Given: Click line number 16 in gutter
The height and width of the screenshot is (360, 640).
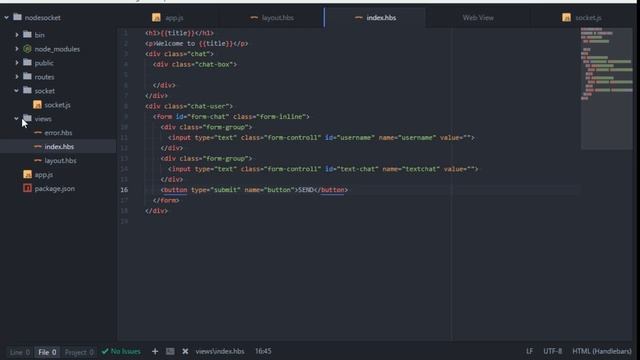Looking at the screenshot, I should pos(124,190).
